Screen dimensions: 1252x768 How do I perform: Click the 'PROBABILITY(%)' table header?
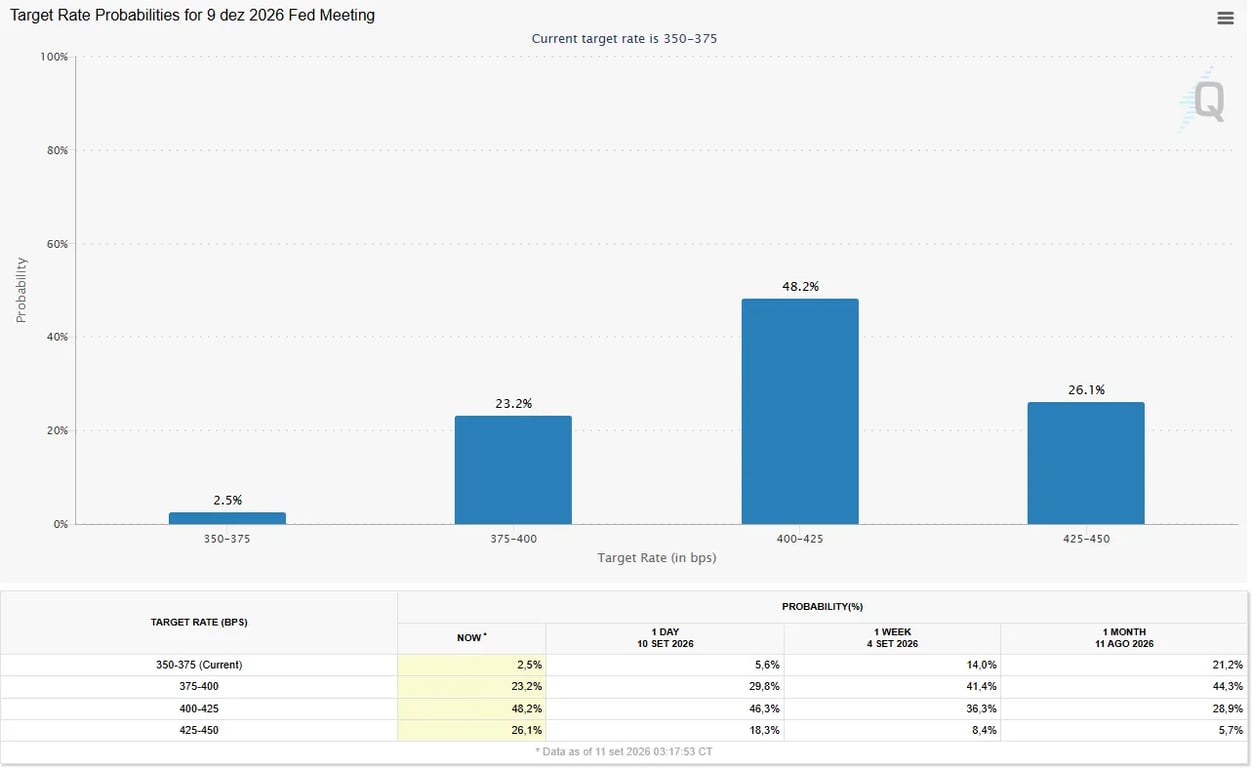[823, 607]
